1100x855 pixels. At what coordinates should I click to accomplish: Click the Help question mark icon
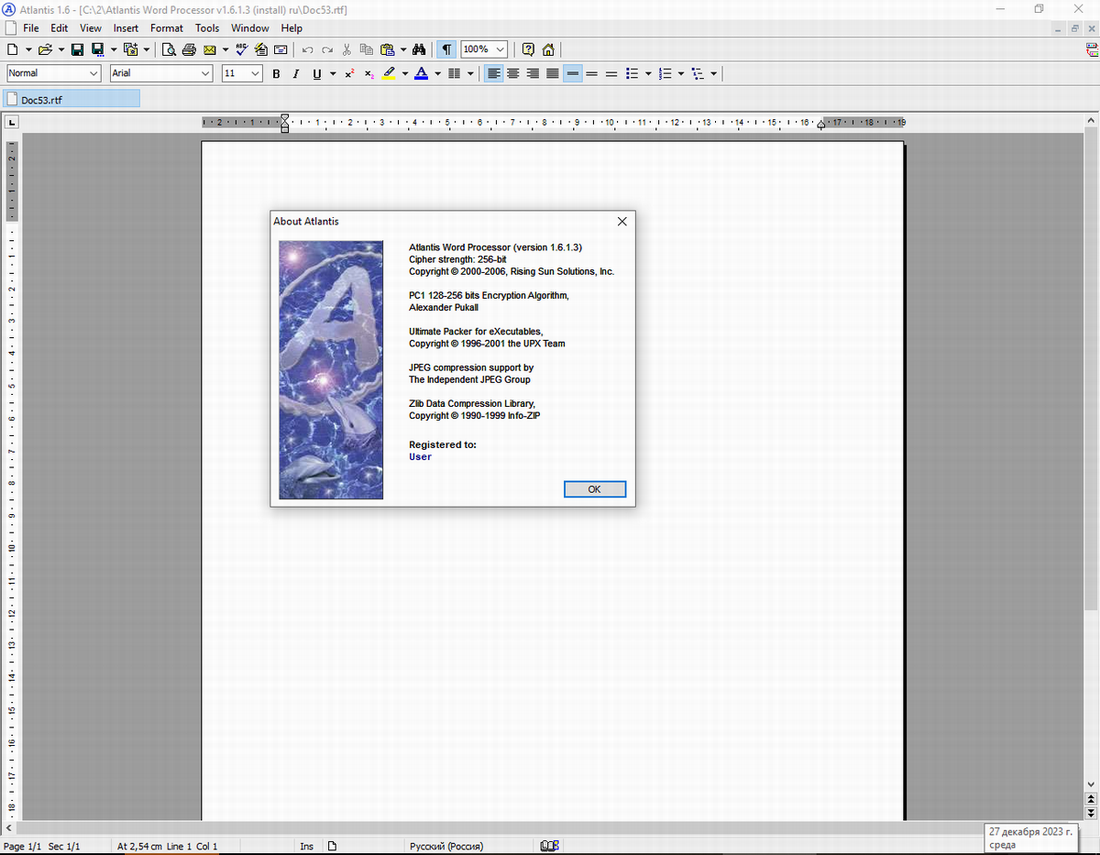(528, 50)
